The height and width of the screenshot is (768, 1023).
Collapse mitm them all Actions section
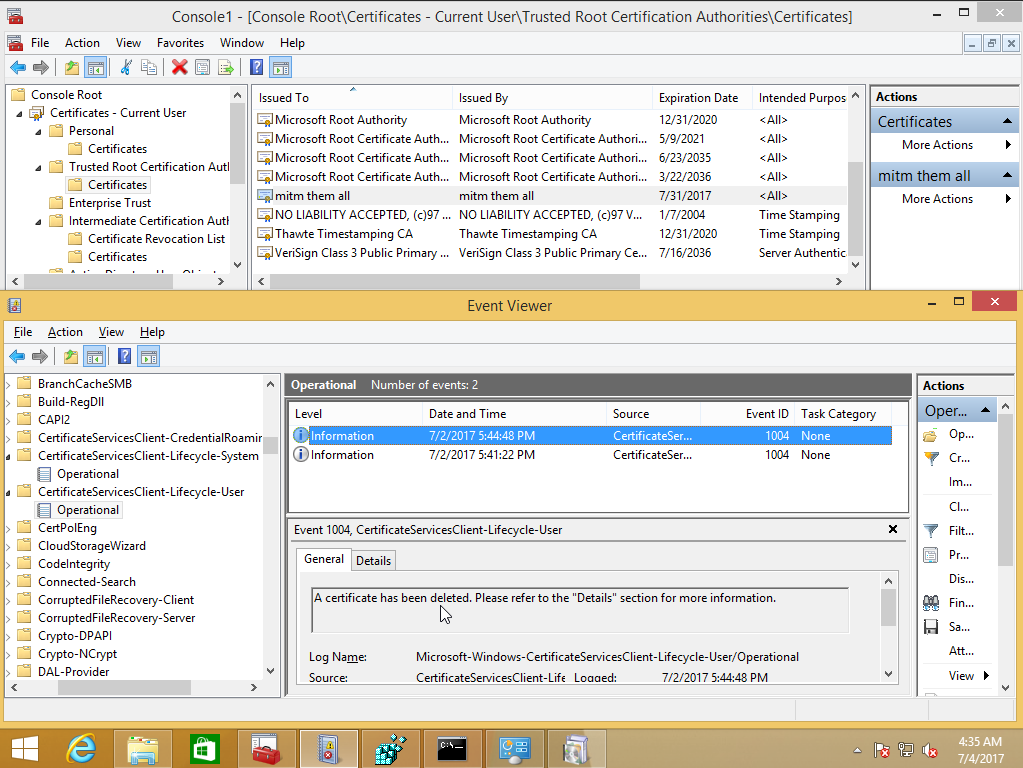1007,176
